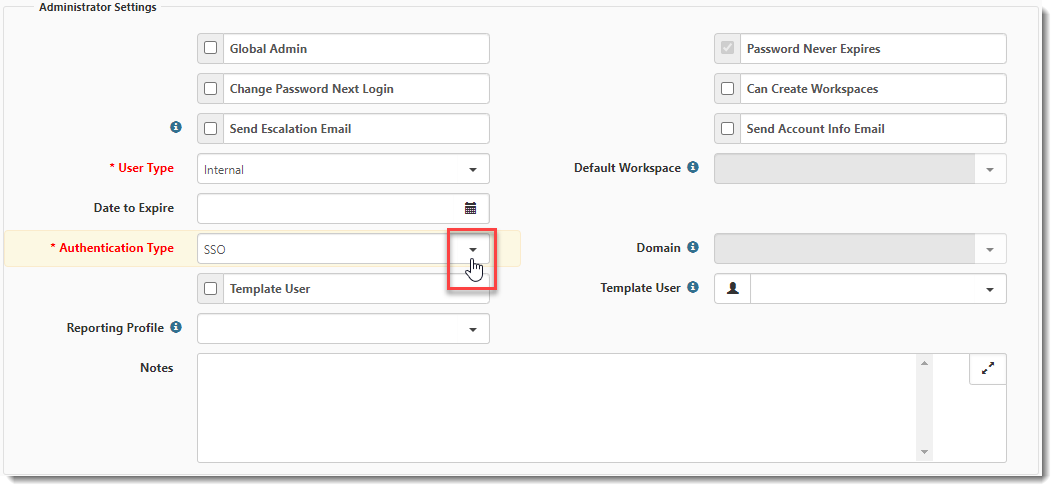Click the Domain info icon

click(x=693, y=248)
